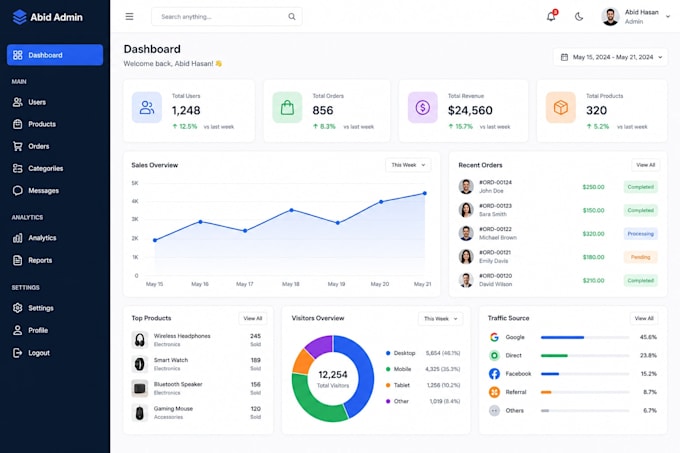This screenshot has height=453, width=680.
Task: Click the Gaming Mouse product thumbnail
Action: pyautogui.click(x=140, y=413)
